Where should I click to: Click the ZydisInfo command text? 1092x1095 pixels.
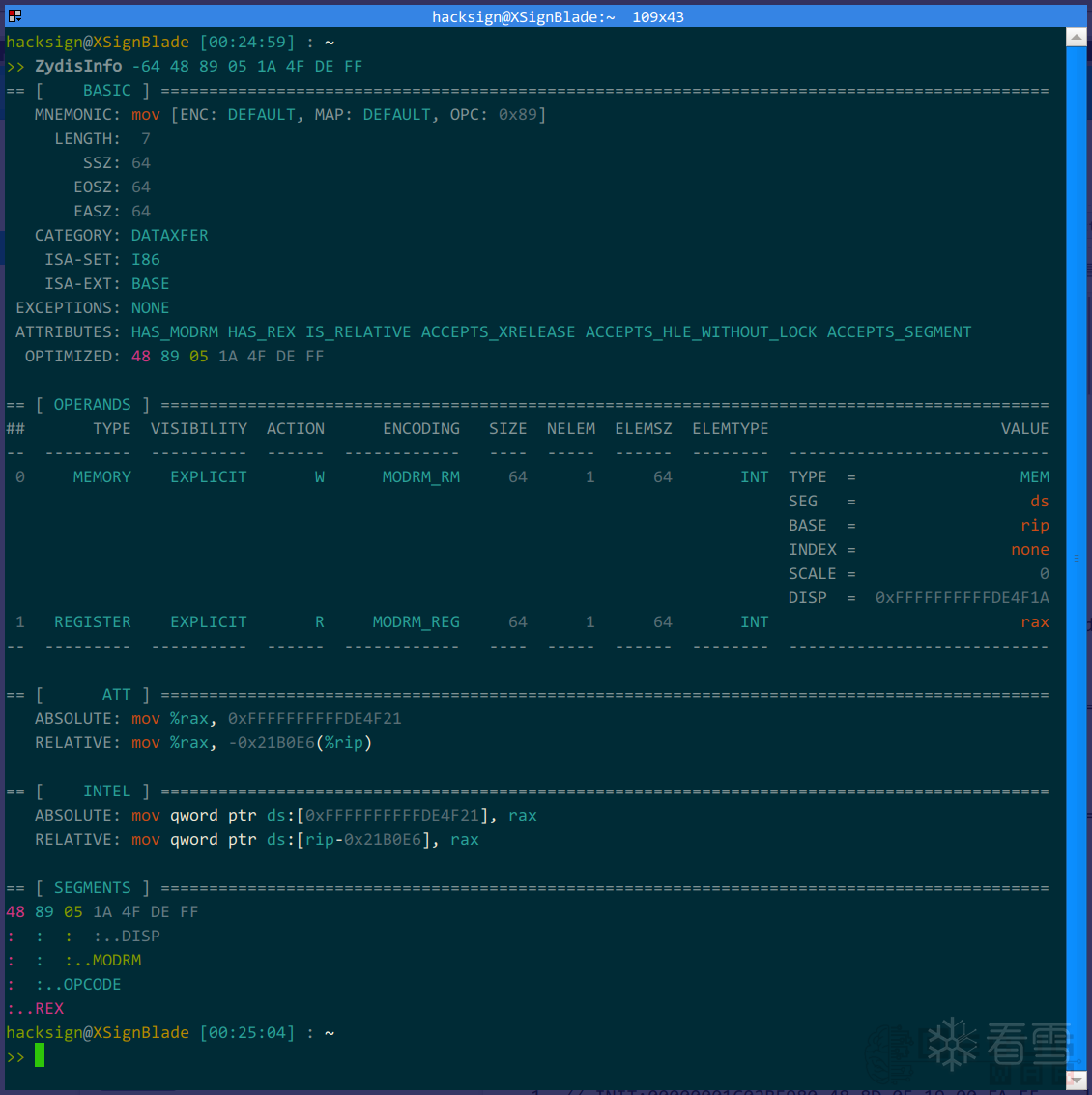point(78,67)
